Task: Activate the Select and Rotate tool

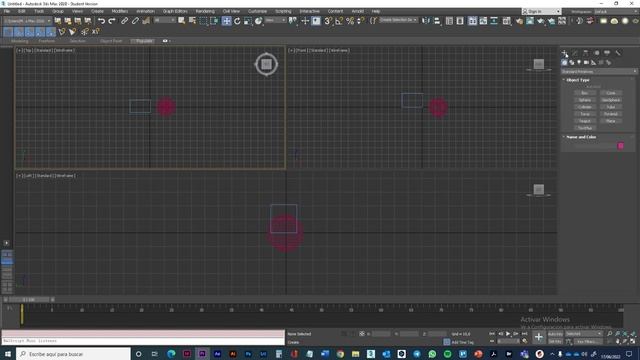Action: (x=237, y=21)
